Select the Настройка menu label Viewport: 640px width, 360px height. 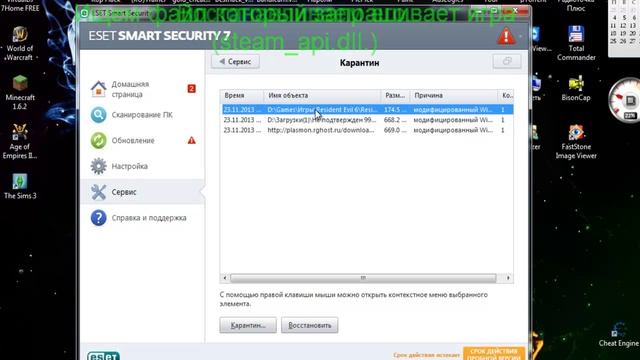(130, 167)
